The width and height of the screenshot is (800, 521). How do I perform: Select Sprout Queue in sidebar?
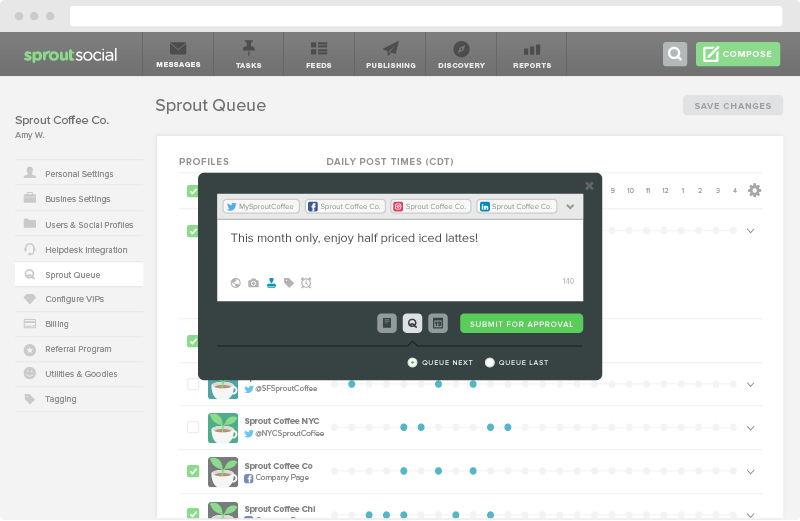pyautogui.click(x=79, y=275)
